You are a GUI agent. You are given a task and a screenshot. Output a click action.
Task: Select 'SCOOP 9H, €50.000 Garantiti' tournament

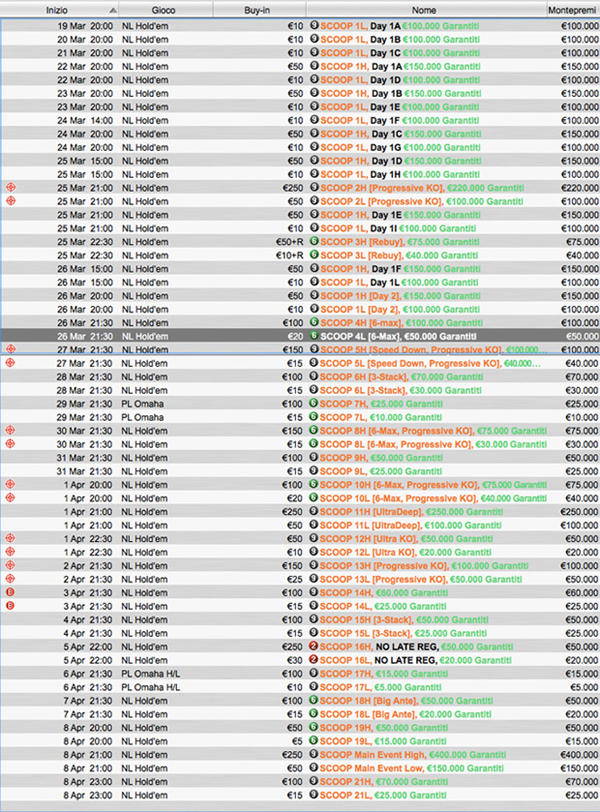(x=382, y=458)
